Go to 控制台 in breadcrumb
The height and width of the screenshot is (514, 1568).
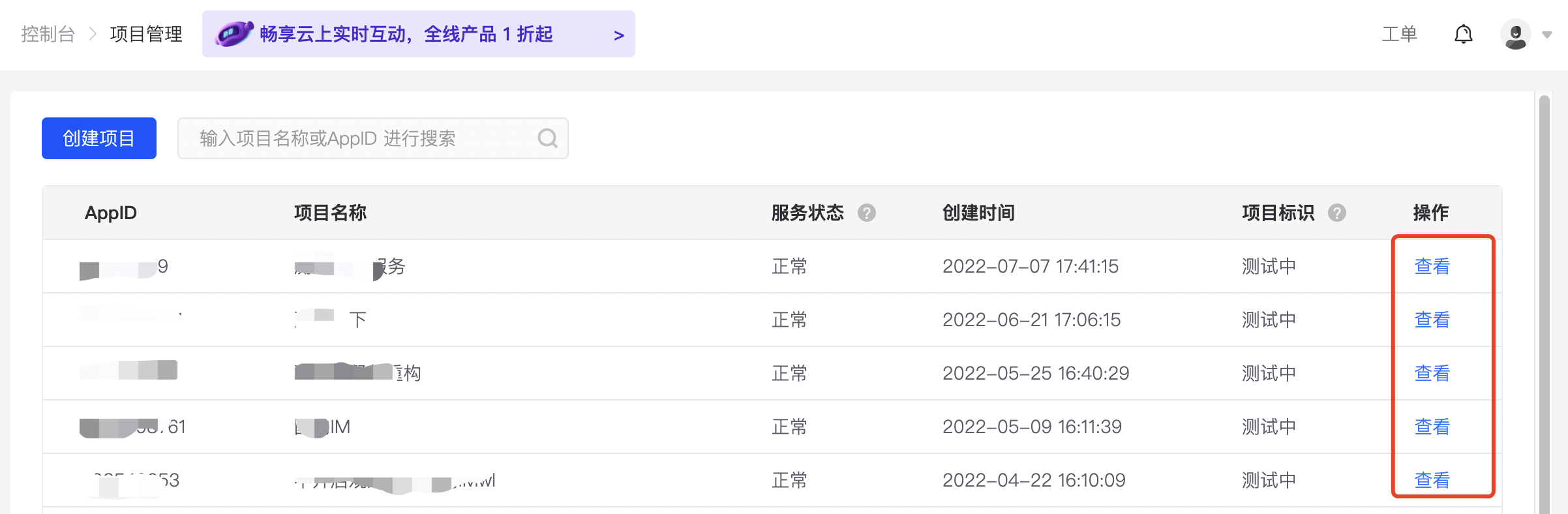pyautogui.click(x=48, y=34)
